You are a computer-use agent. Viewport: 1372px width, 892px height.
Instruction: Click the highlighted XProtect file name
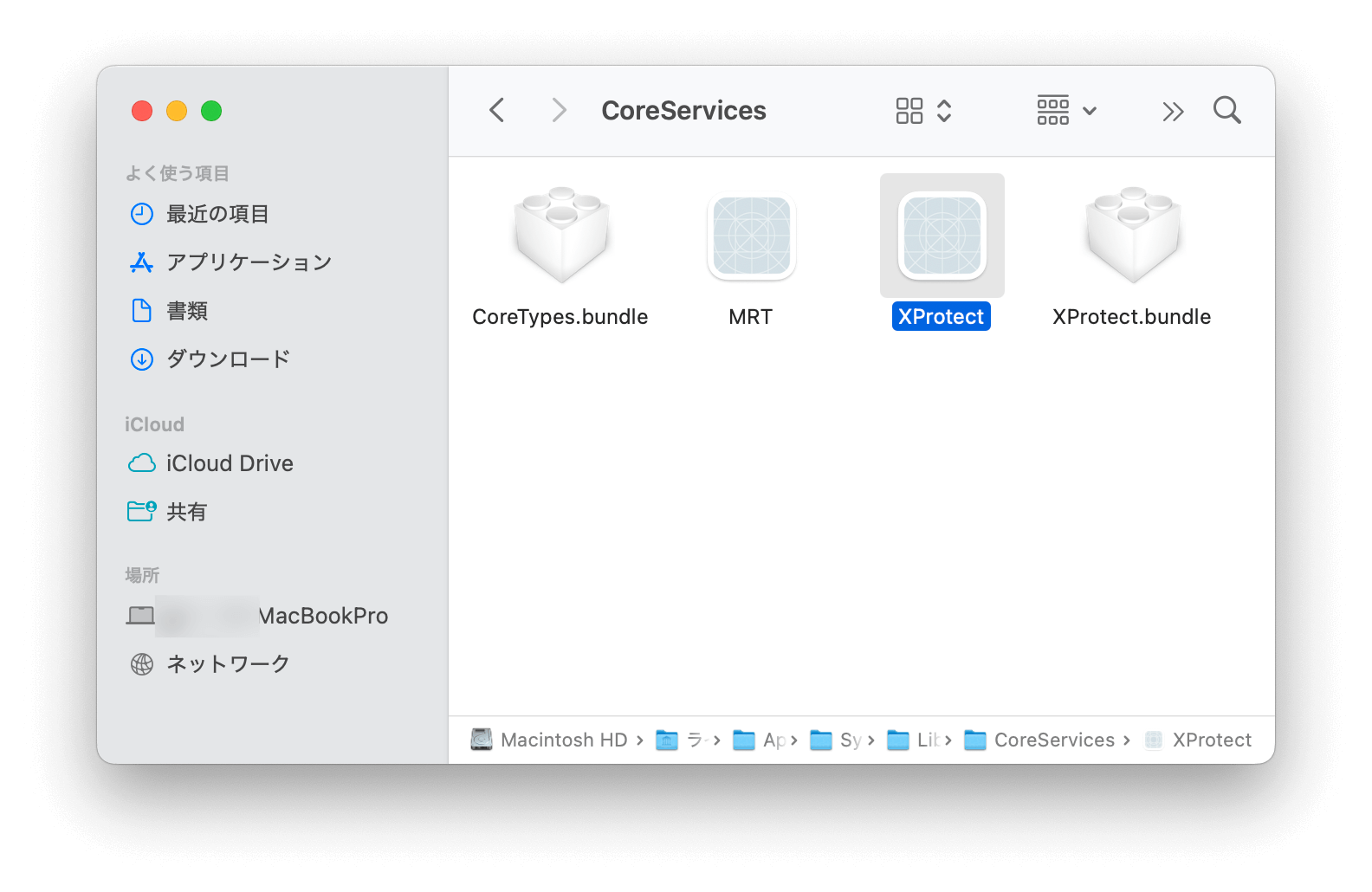[x=941, y=317]
